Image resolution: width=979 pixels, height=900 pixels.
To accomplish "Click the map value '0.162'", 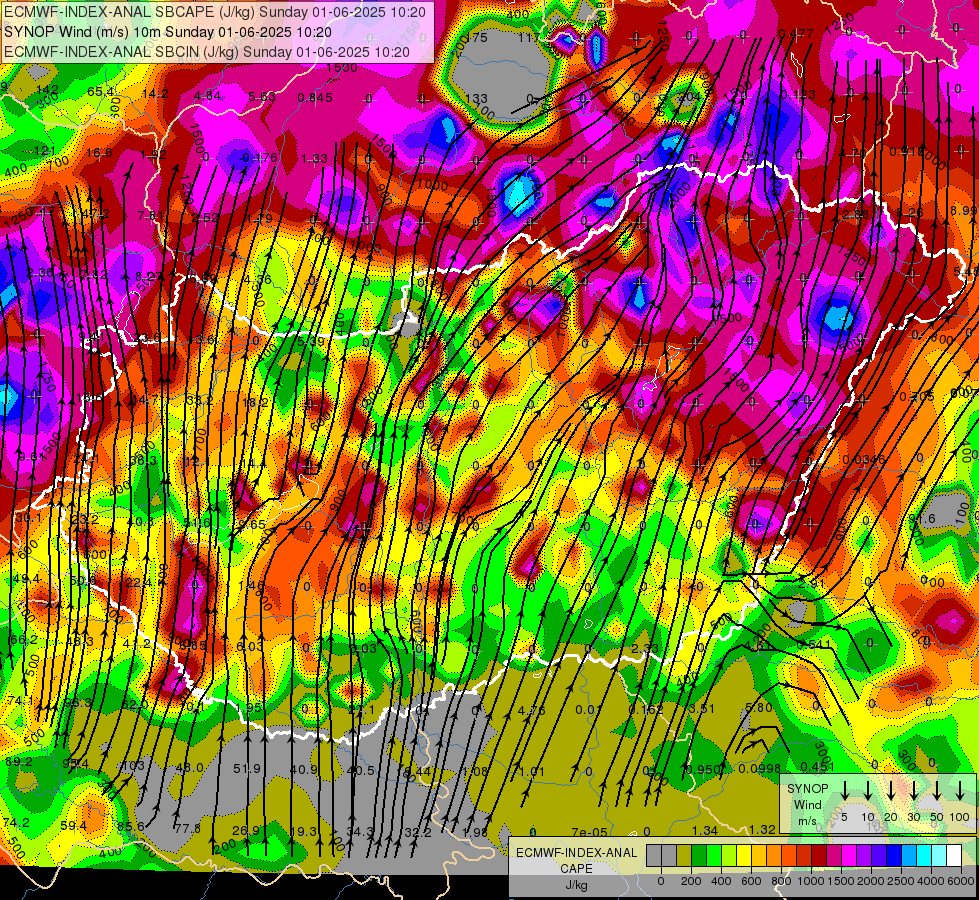I will [646, 709].
